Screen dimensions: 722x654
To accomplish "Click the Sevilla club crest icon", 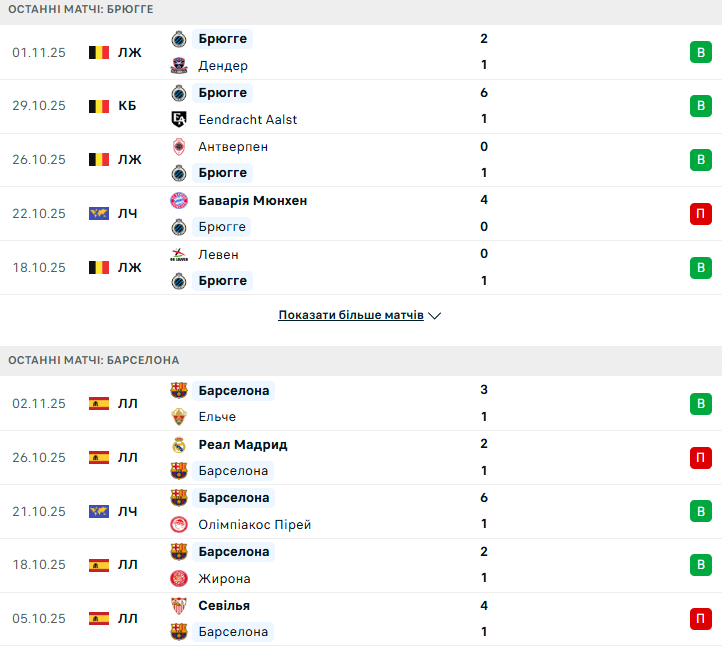I will pos(179,605).
